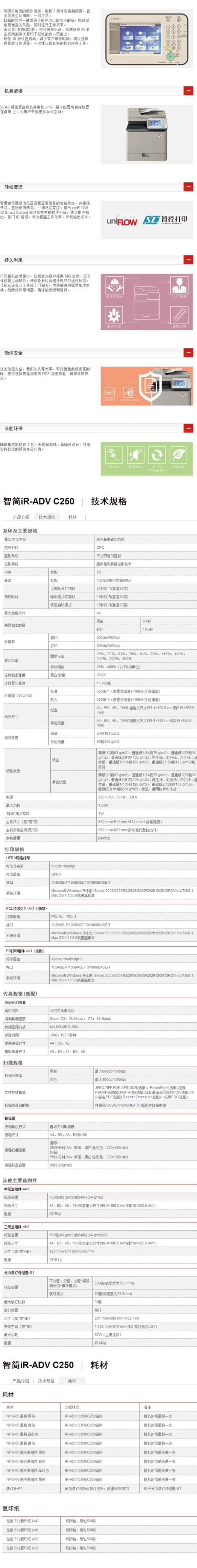Click the 轻松管理 section header
197x1568 pixels.
97,187
